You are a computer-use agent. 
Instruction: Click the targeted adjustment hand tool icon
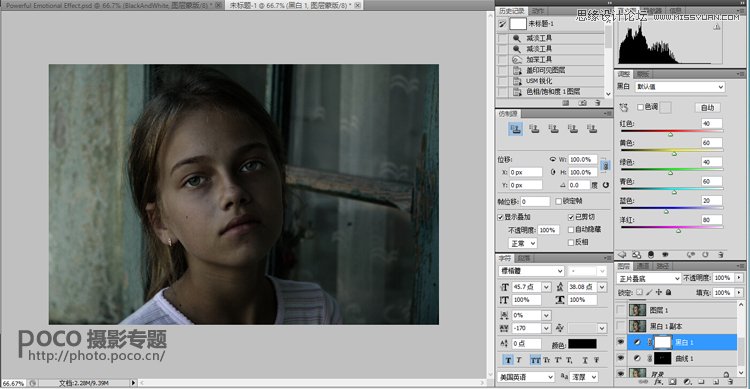tap(624, 107)
